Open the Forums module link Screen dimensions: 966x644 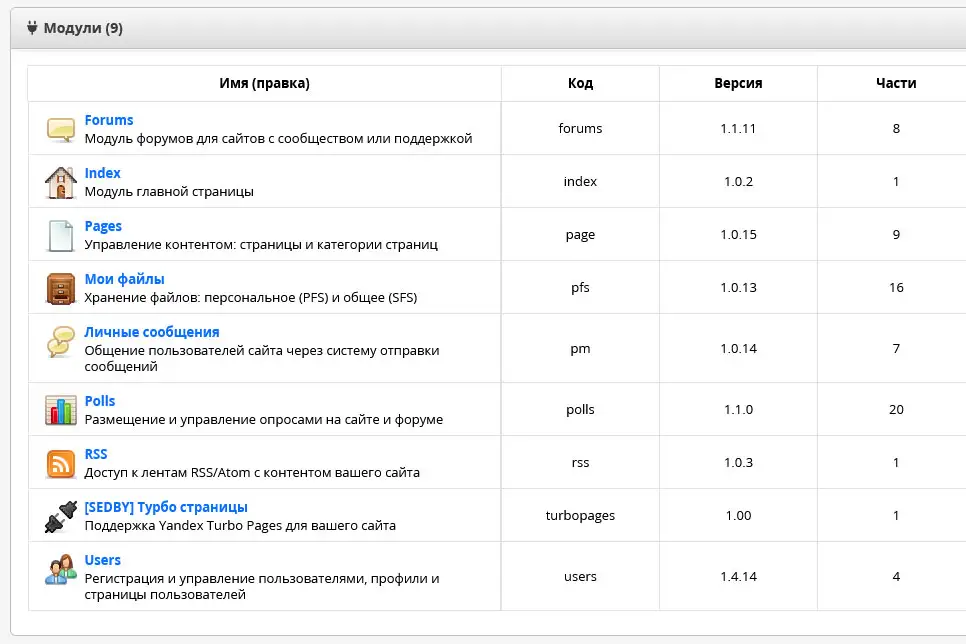click(109, 120)
